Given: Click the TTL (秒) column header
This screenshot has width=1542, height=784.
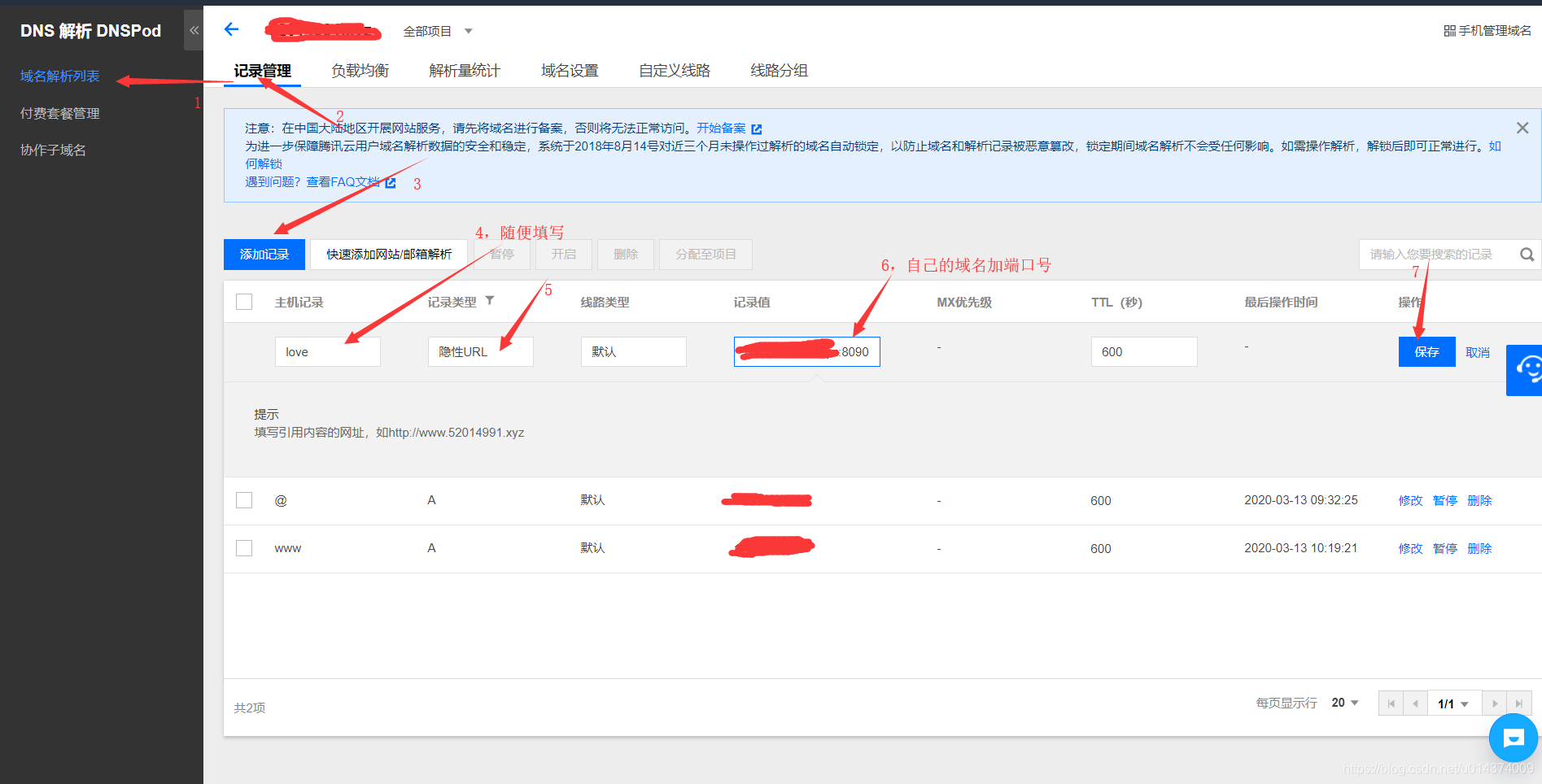Looking at the screenshot, I should (1116, 303).
